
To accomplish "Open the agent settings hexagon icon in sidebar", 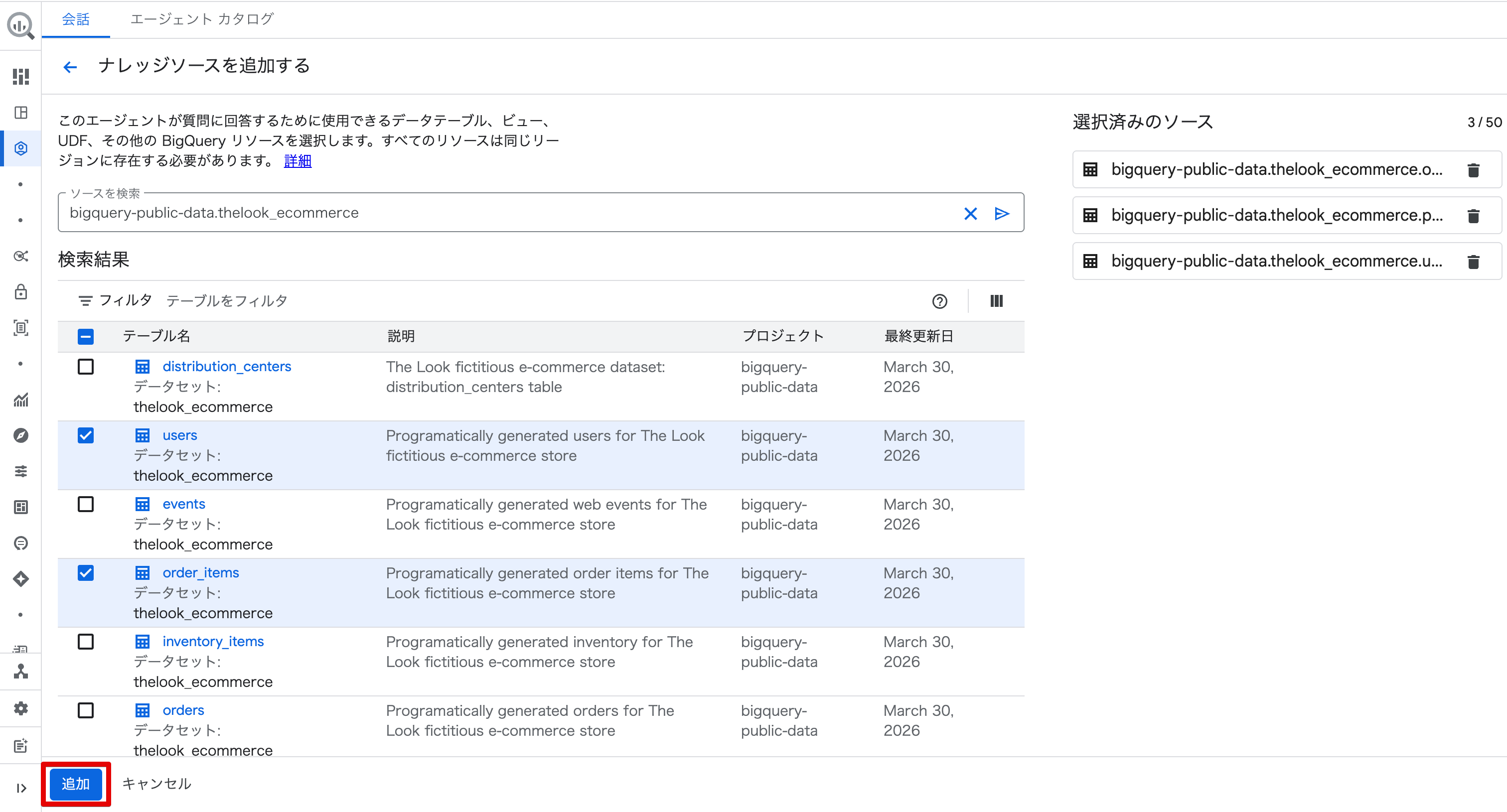I will click(x=20, y=148).
